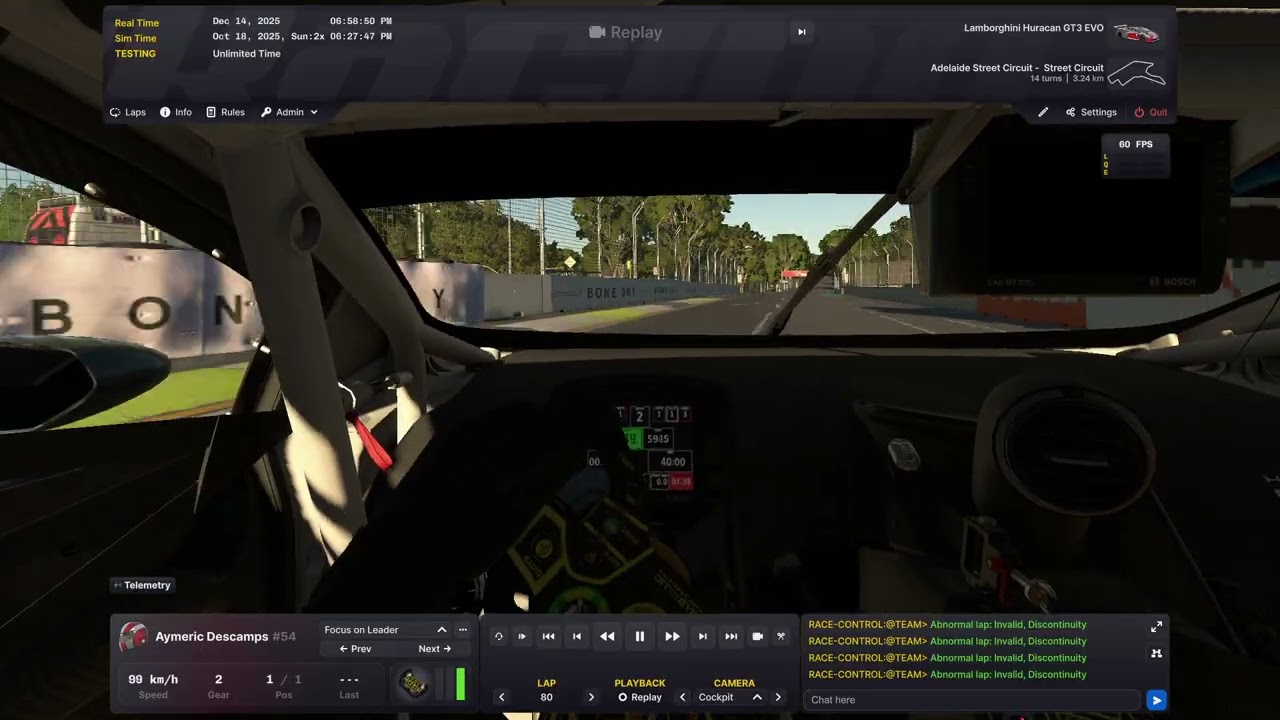Switch to previous camera with left arrow
The image size is (1280, 720).
click(683, 697)
